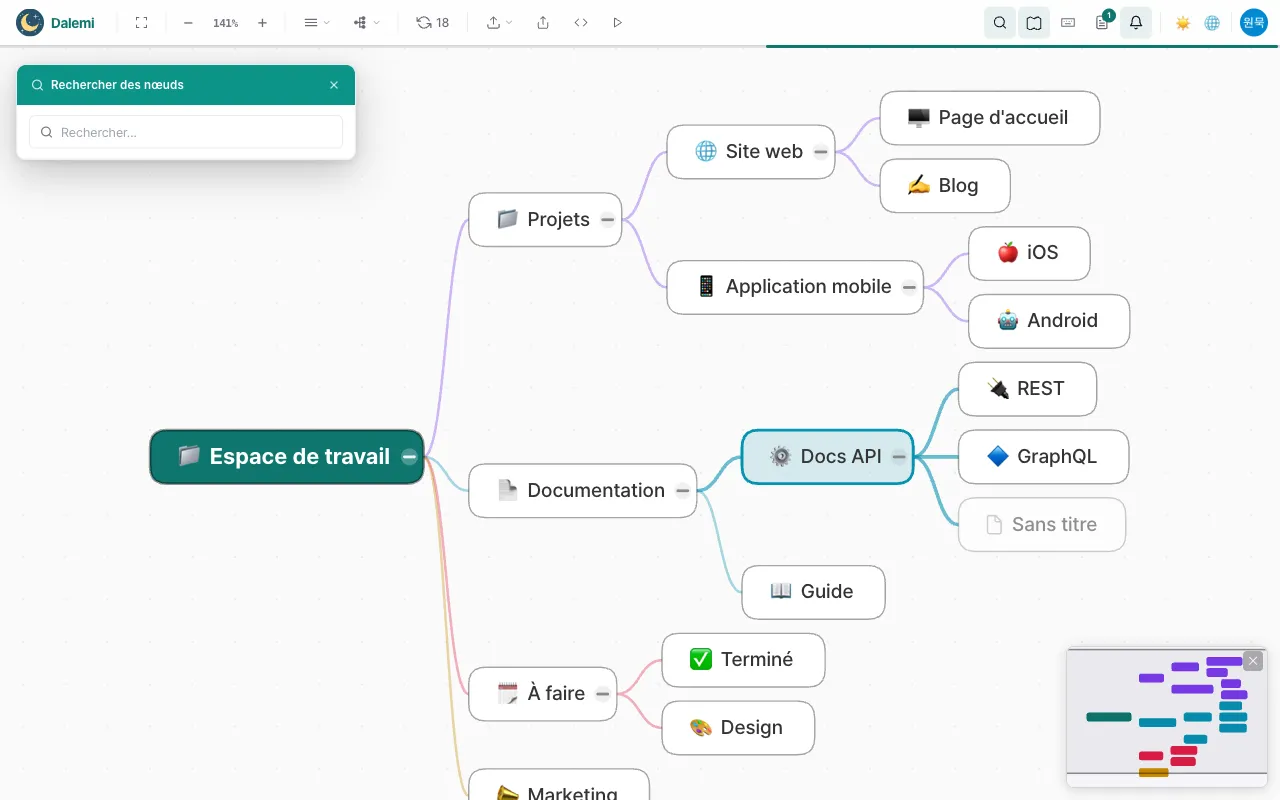
Task: Click the share icon
Action: pyautogui.click(x=543, y=22)
